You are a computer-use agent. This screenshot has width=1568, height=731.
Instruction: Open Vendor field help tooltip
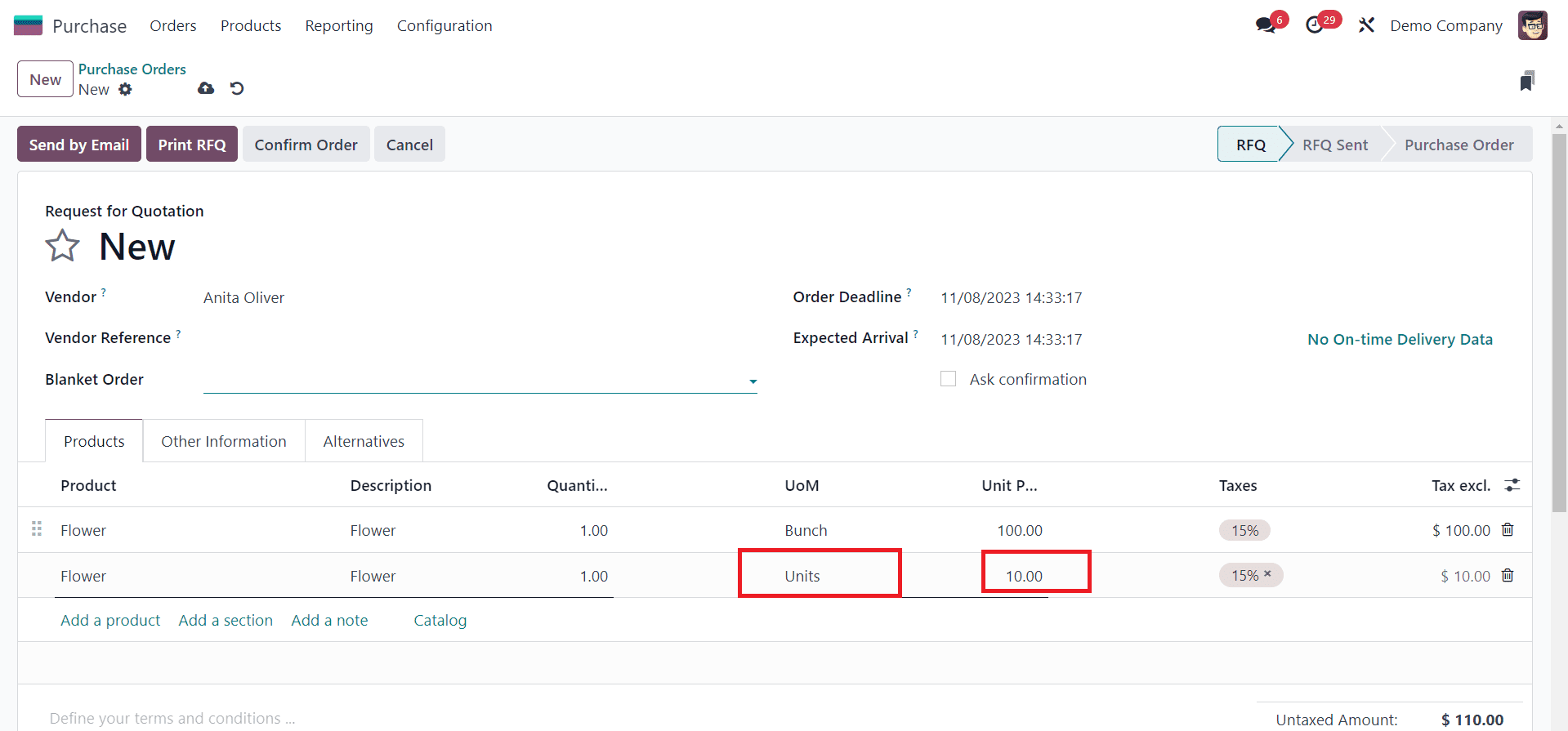pyautogui.click(x=104, y=292)
